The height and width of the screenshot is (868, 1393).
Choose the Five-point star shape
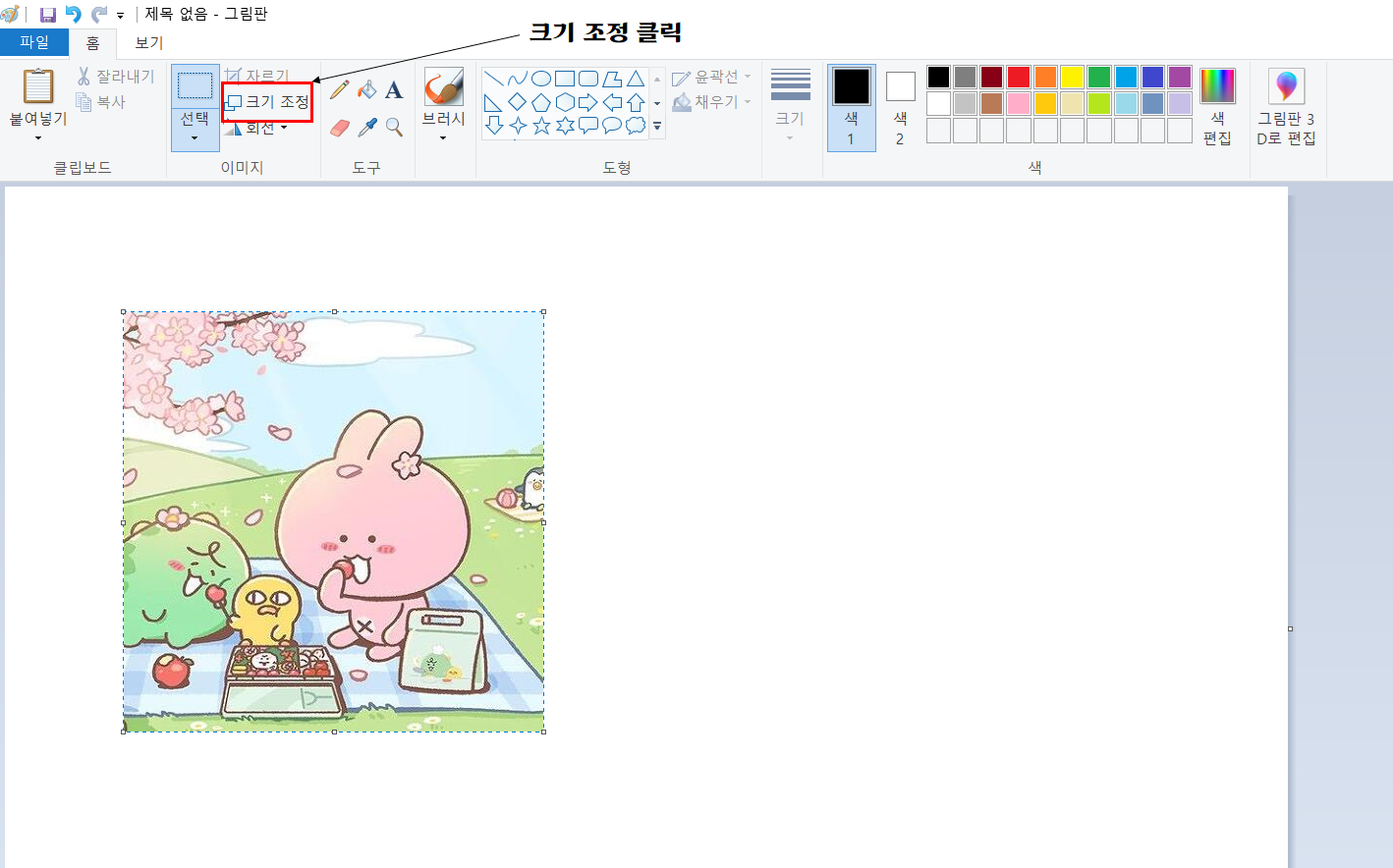tap(541, 125)
